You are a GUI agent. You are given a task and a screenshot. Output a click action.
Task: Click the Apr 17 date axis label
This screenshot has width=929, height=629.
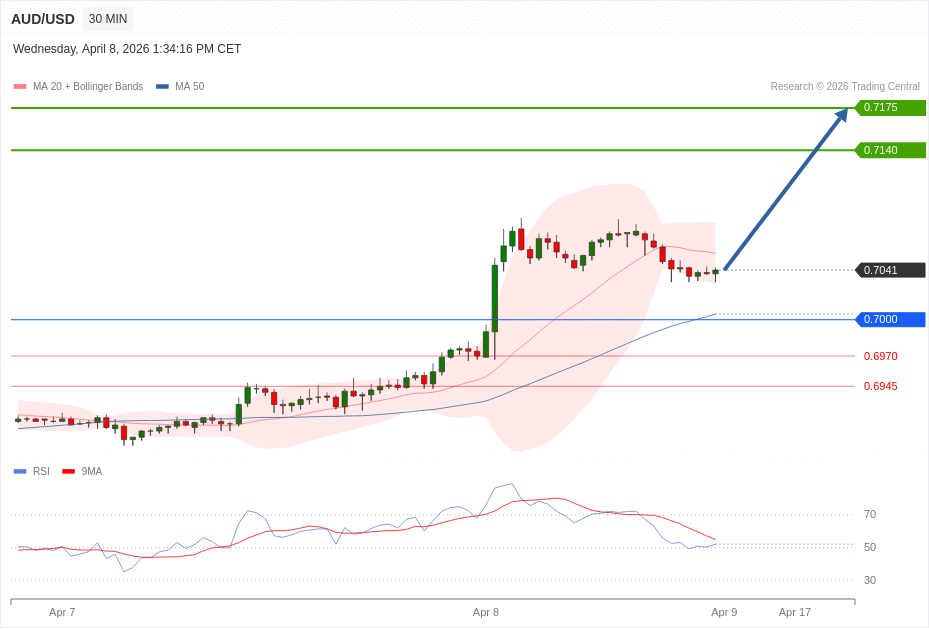pos(795,612)
